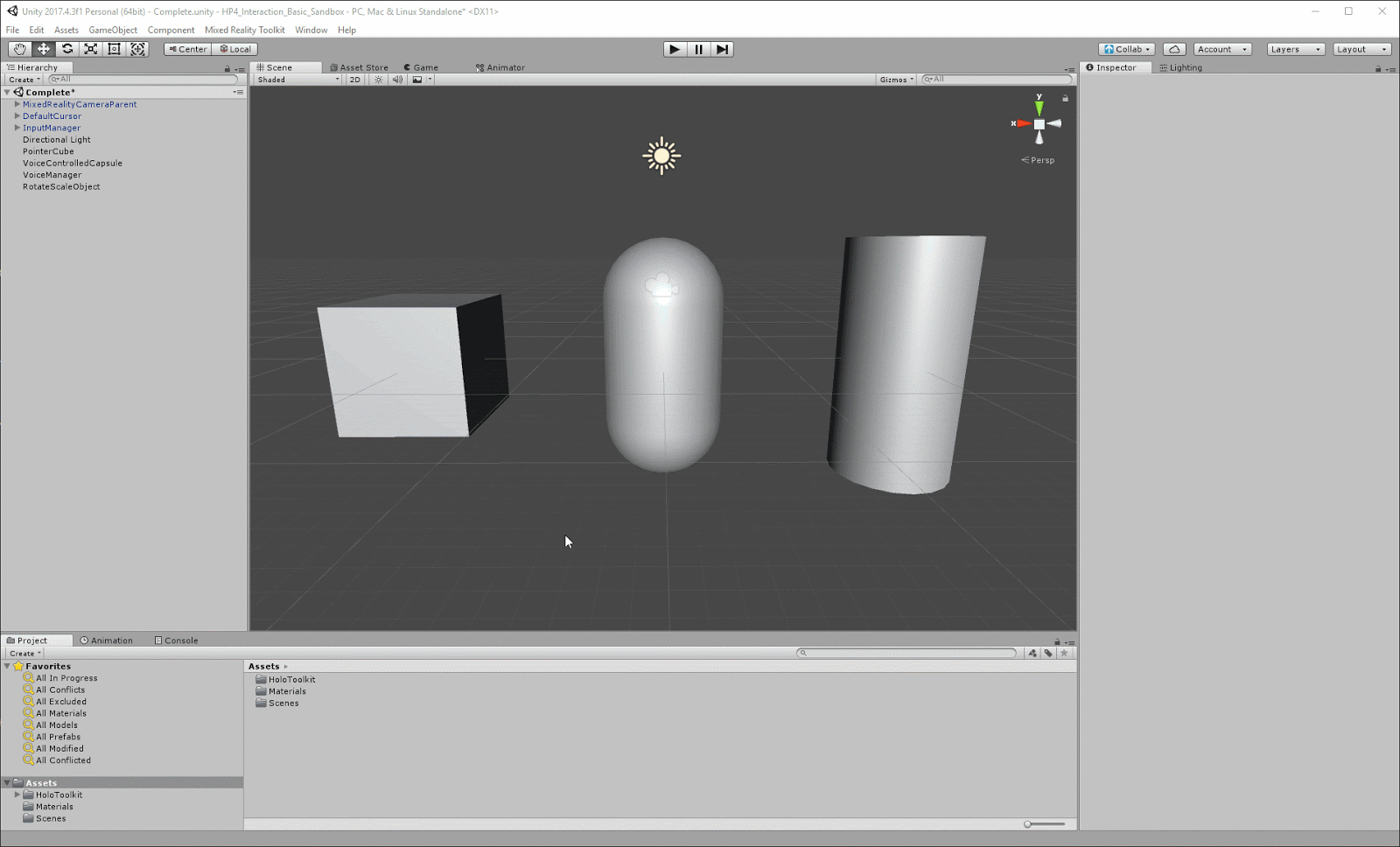Toggle 2D view mode in Scene
This screenshot has height=847, width=1400.
(x=354, y=80)
